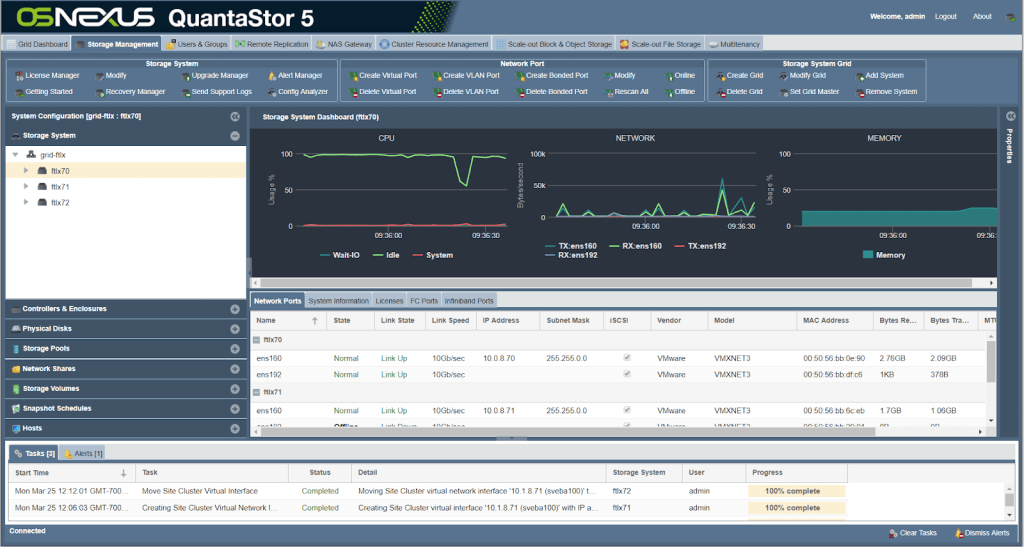Toggle RX:ens160 series in Network legend
Screen dimensions: 1024x547
coord(635,246)
